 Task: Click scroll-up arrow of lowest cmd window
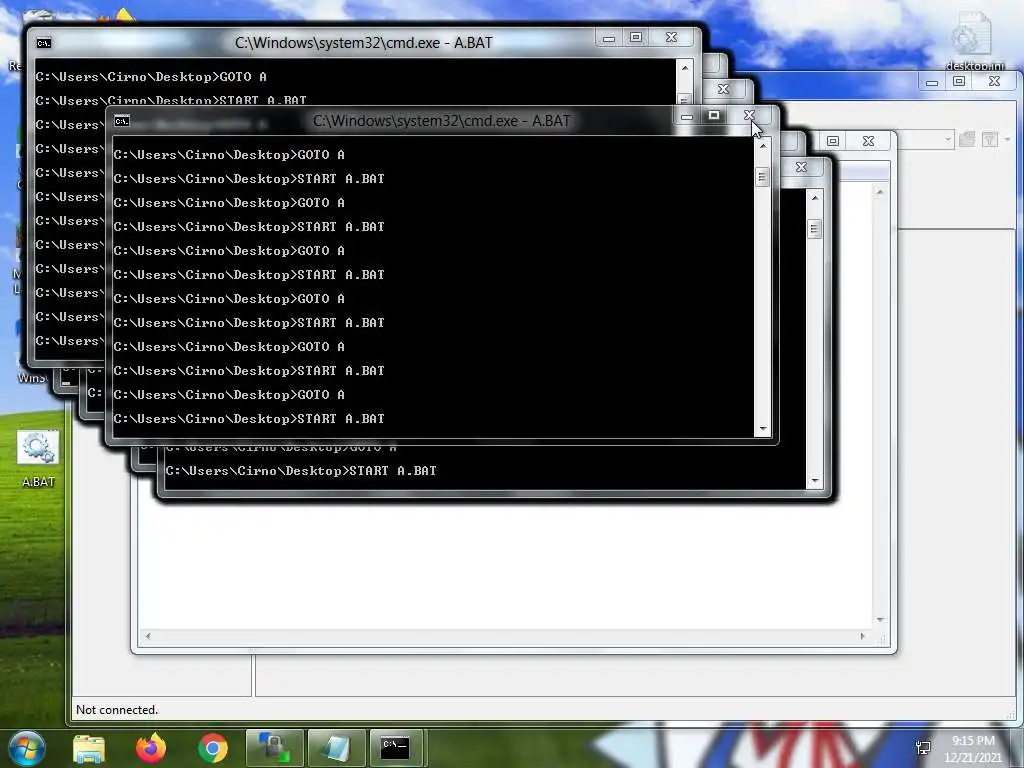click(814, 198)
